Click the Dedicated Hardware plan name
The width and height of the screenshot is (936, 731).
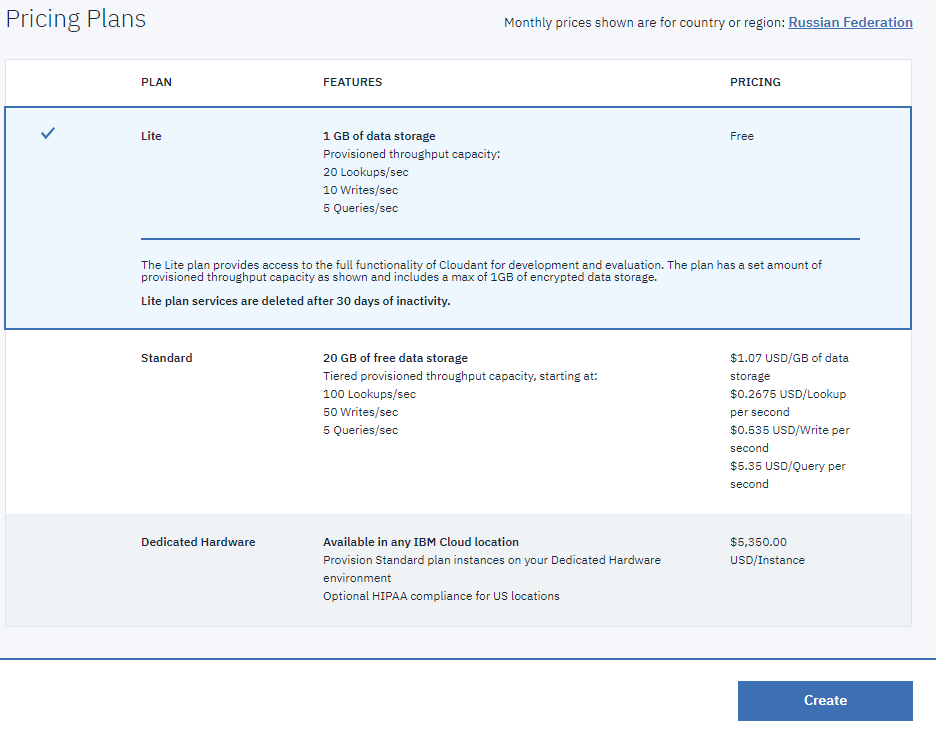197,541
